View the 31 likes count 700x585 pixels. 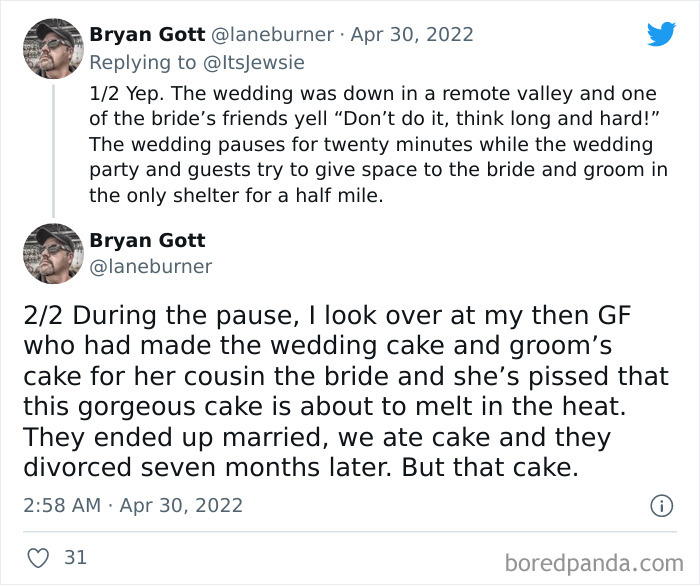pyautogui.click(x=76, y=558)
